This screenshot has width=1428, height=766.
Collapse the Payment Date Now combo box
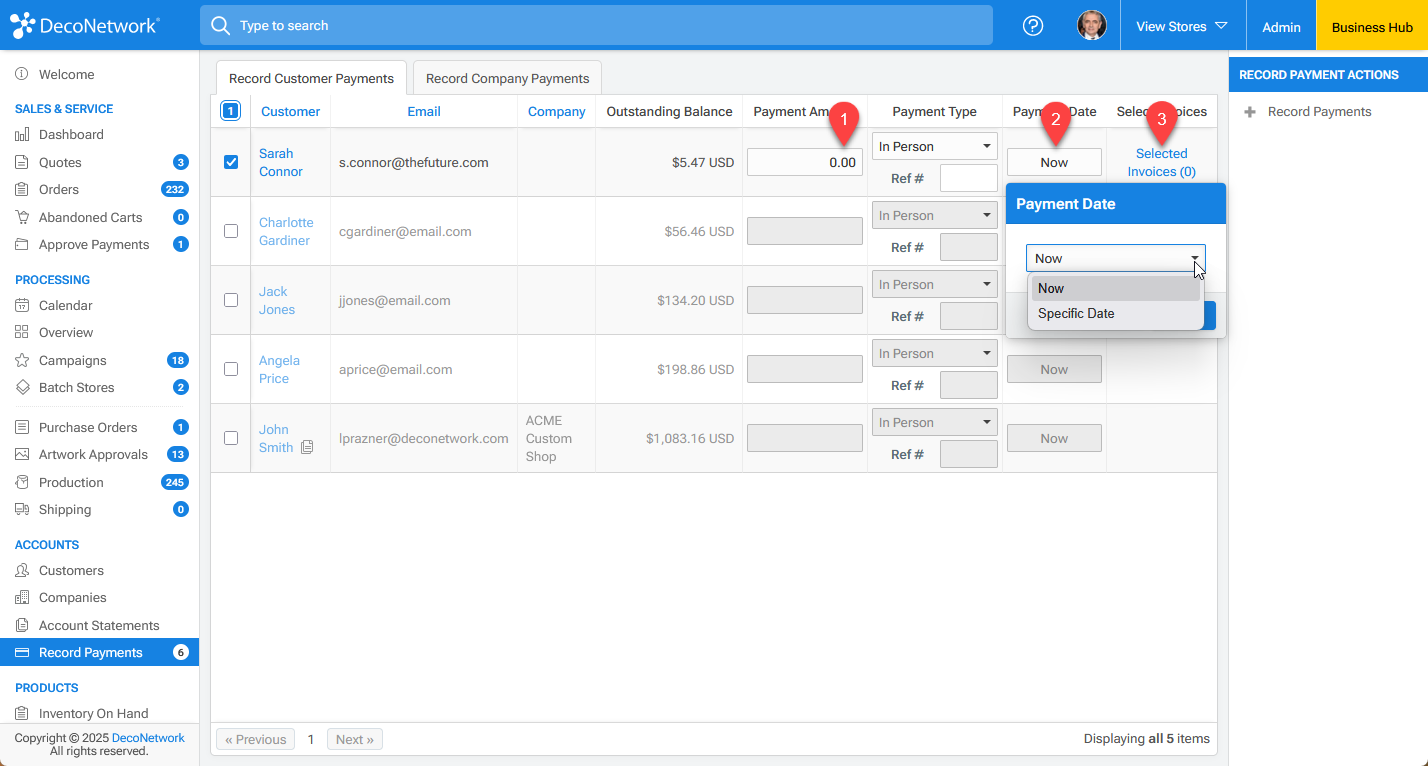[1116, 258]
